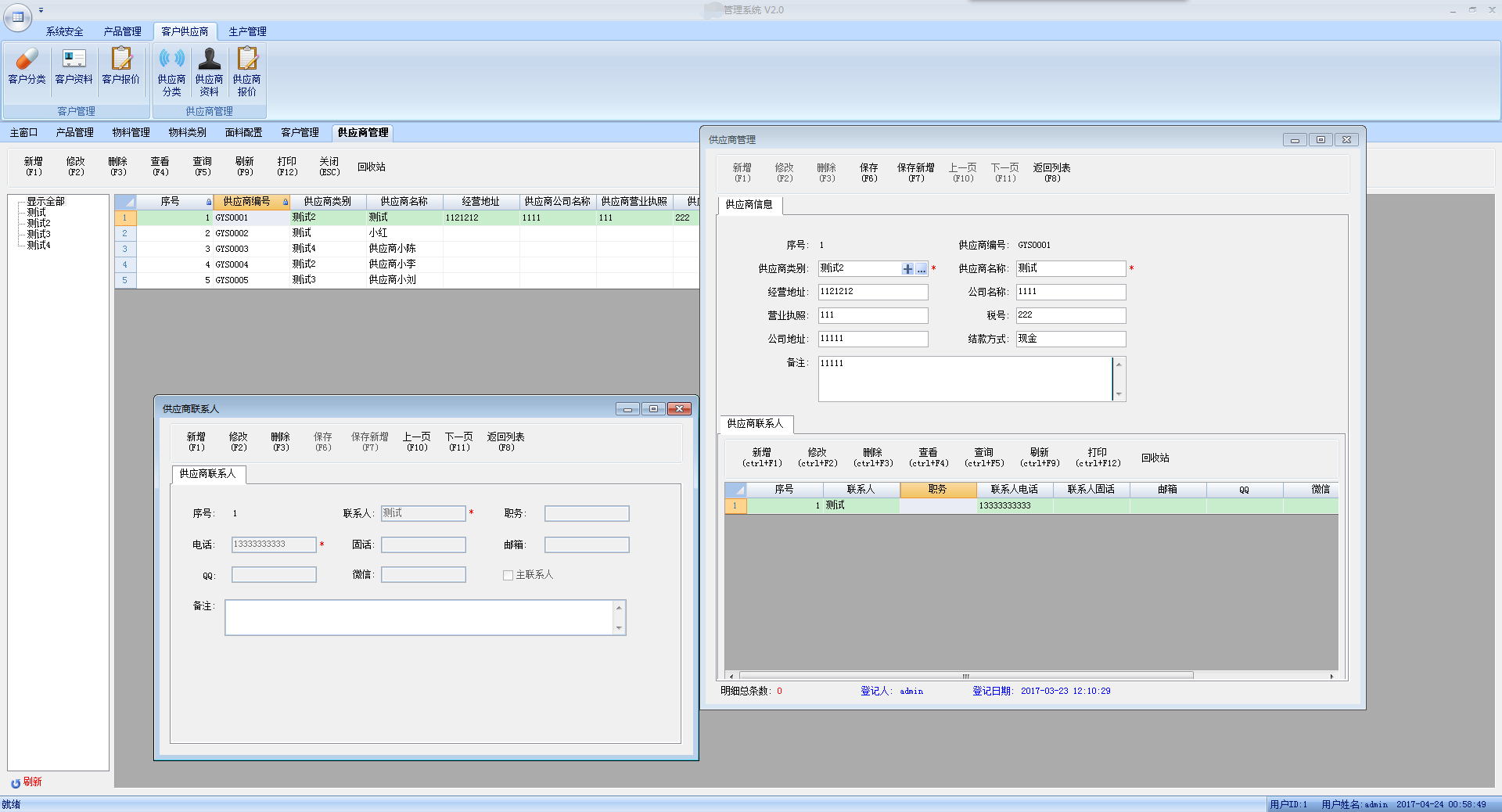Click the 经营地址 input field

coord(873,292)
